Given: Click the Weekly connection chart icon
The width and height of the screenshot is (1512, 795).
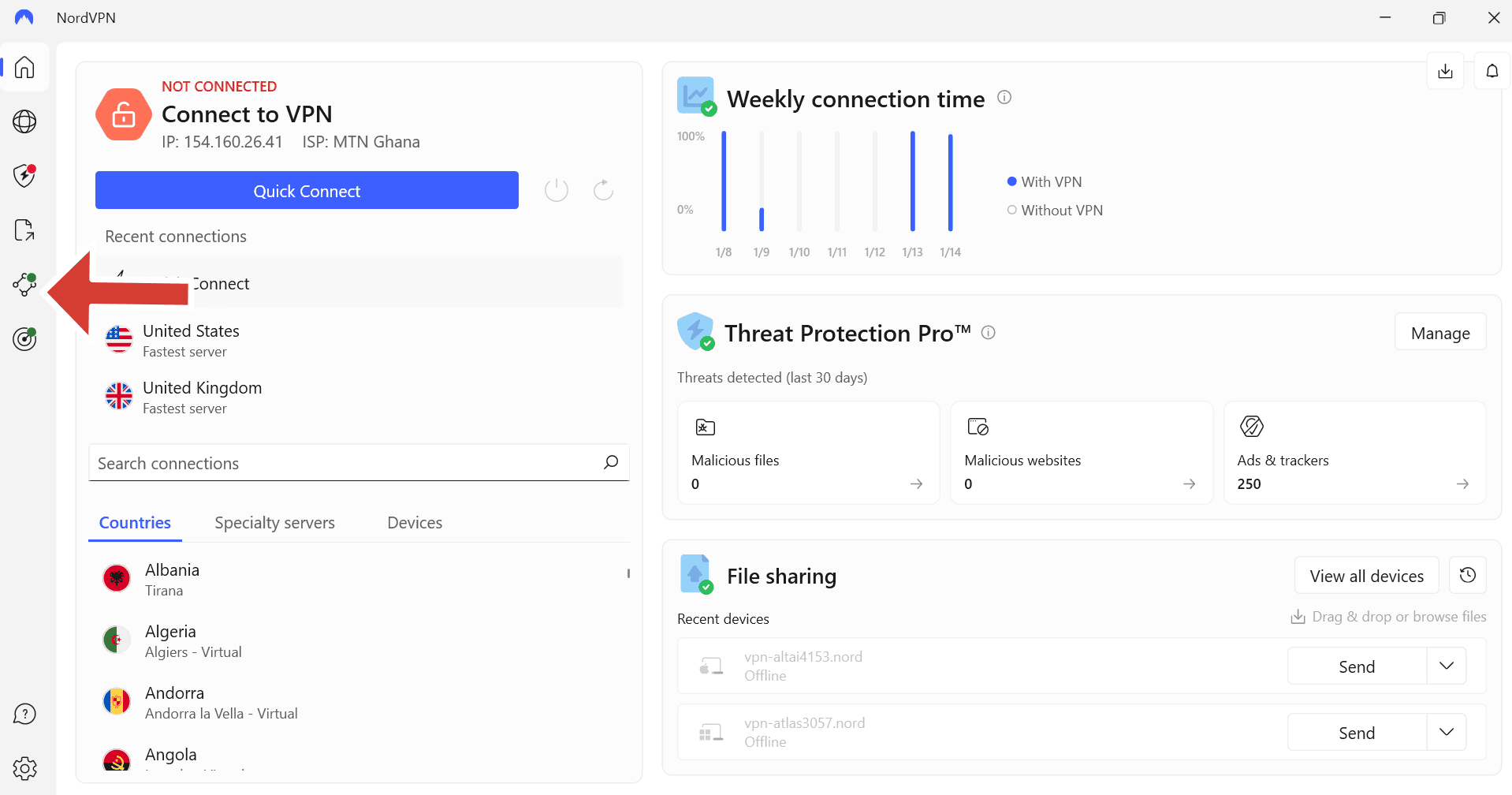Looking at the screenshot, I should pyautogui.click(x=696, y=96).
